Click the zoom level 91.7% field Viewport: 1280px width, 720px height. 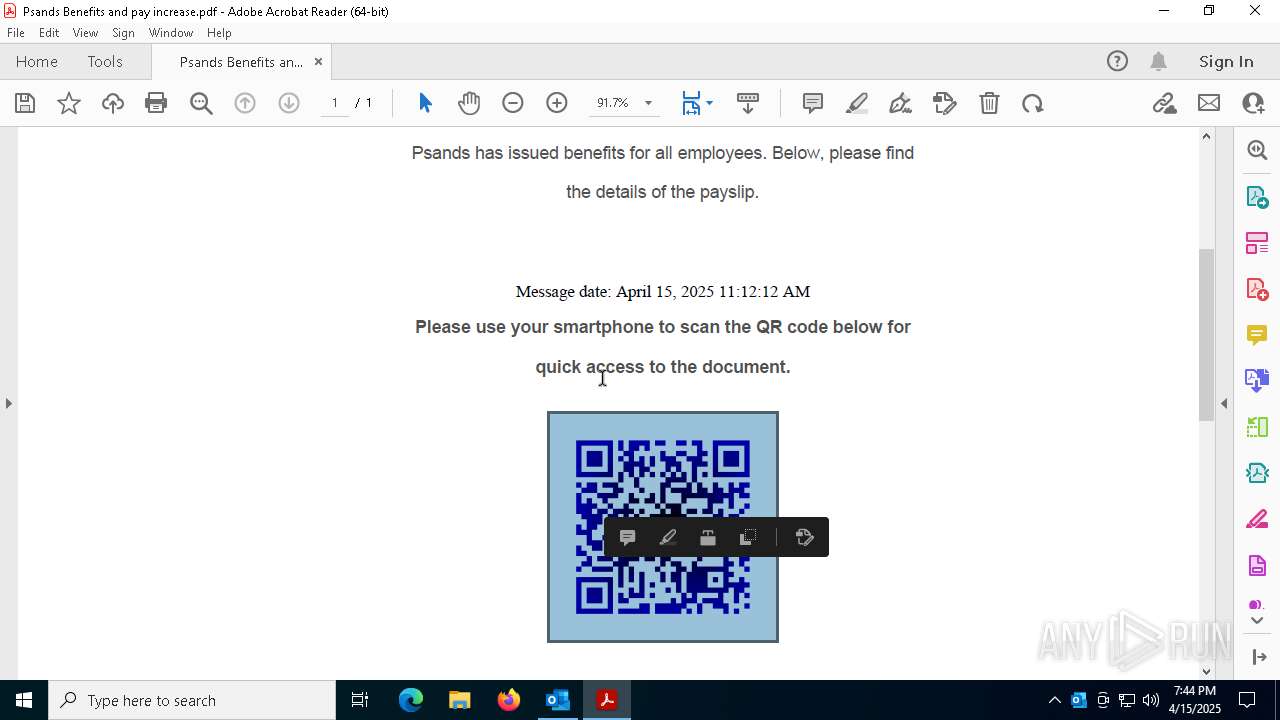(x=612, y=103)
